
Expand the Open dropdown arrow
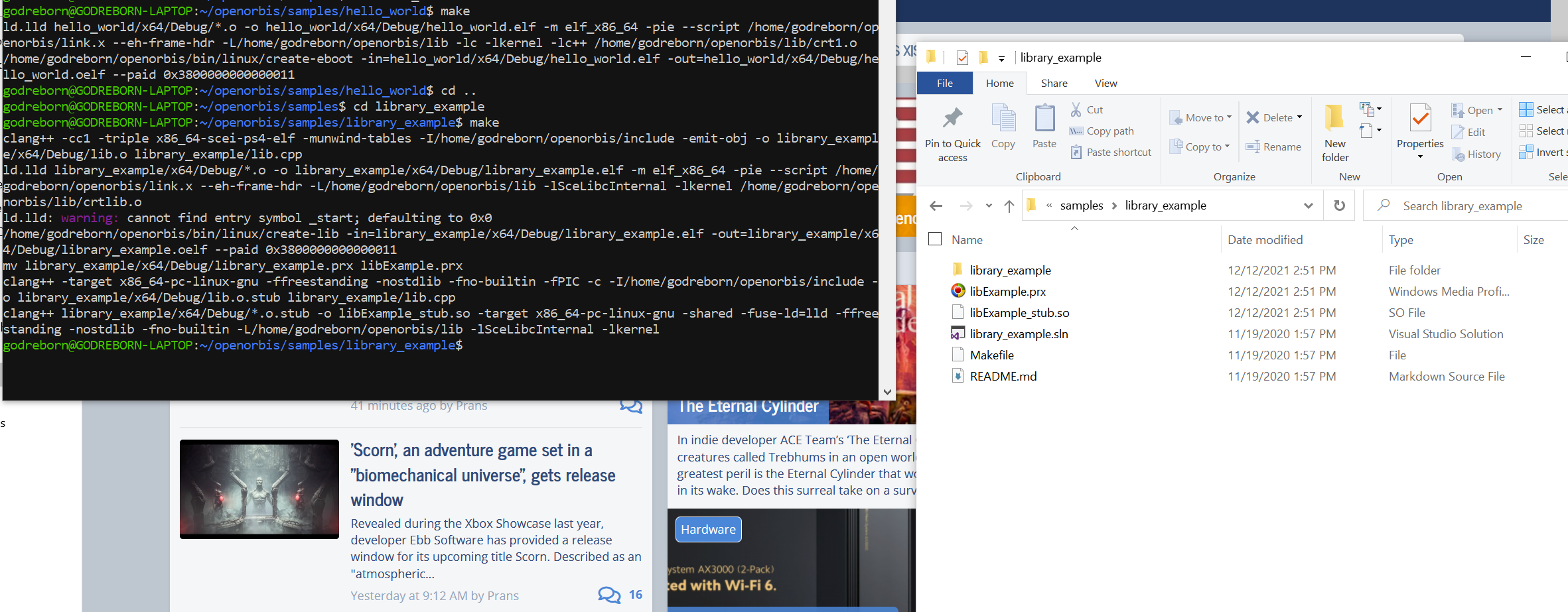pyautogui.click(x=1500, y=110)
